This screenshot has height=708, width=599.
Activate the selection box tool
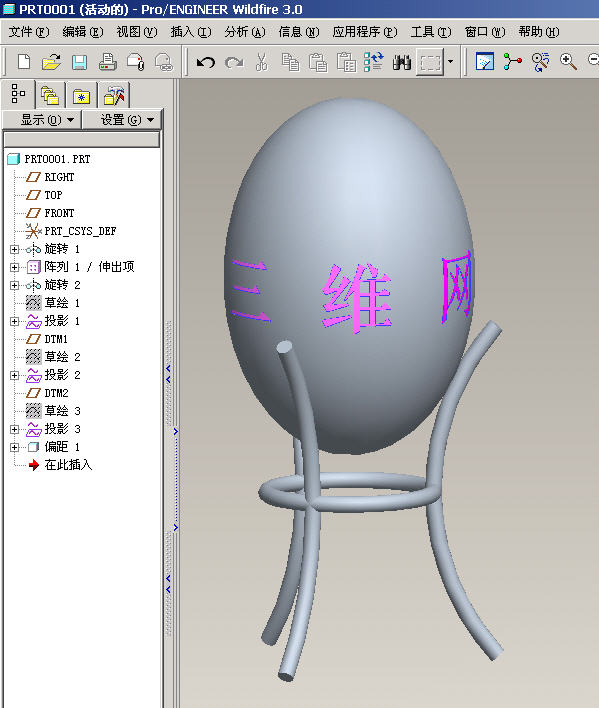pos(430,62)
